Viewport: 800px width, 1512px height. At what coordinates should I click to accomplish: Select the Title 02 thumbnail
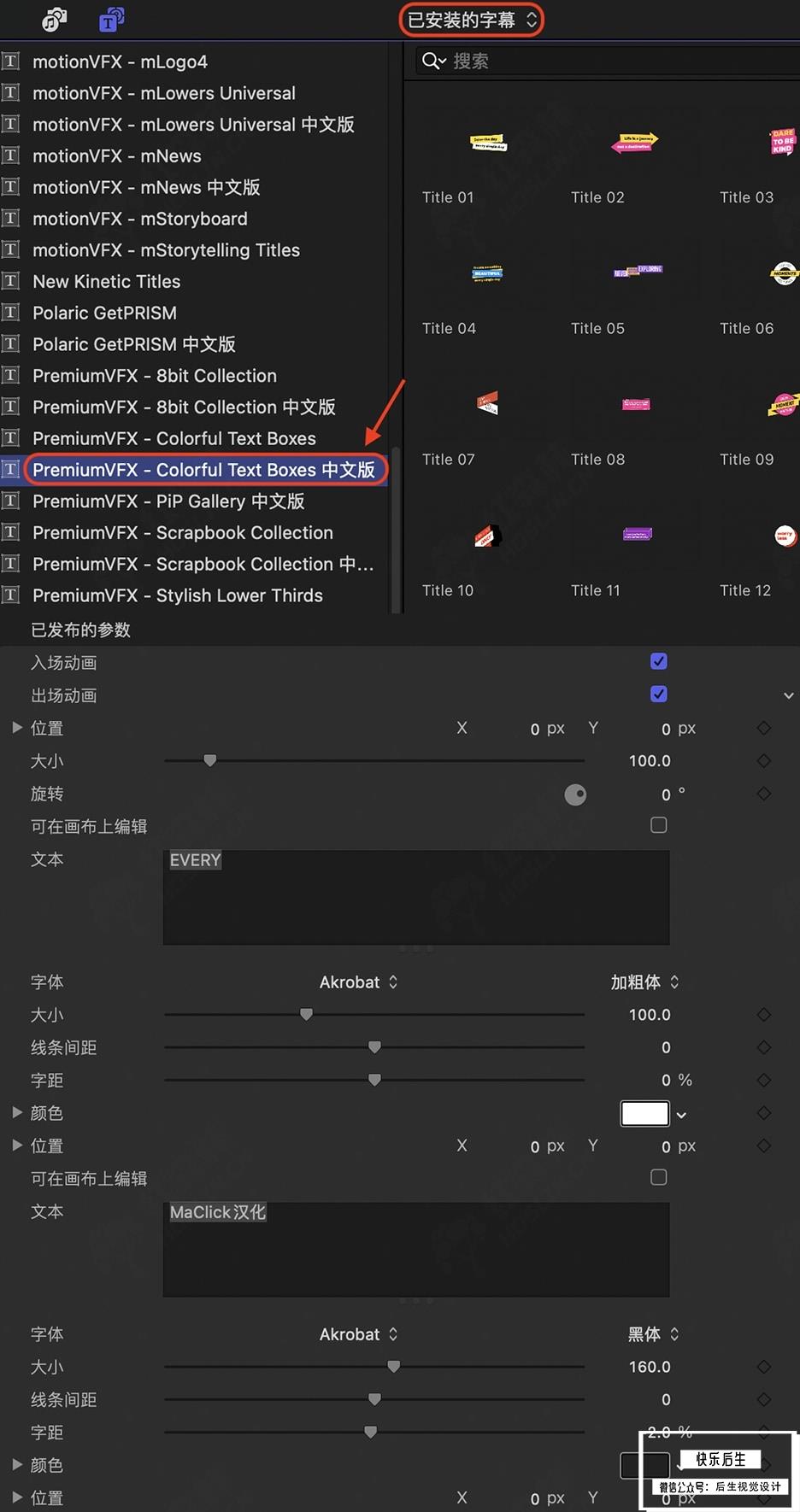(x=636, y=143)
